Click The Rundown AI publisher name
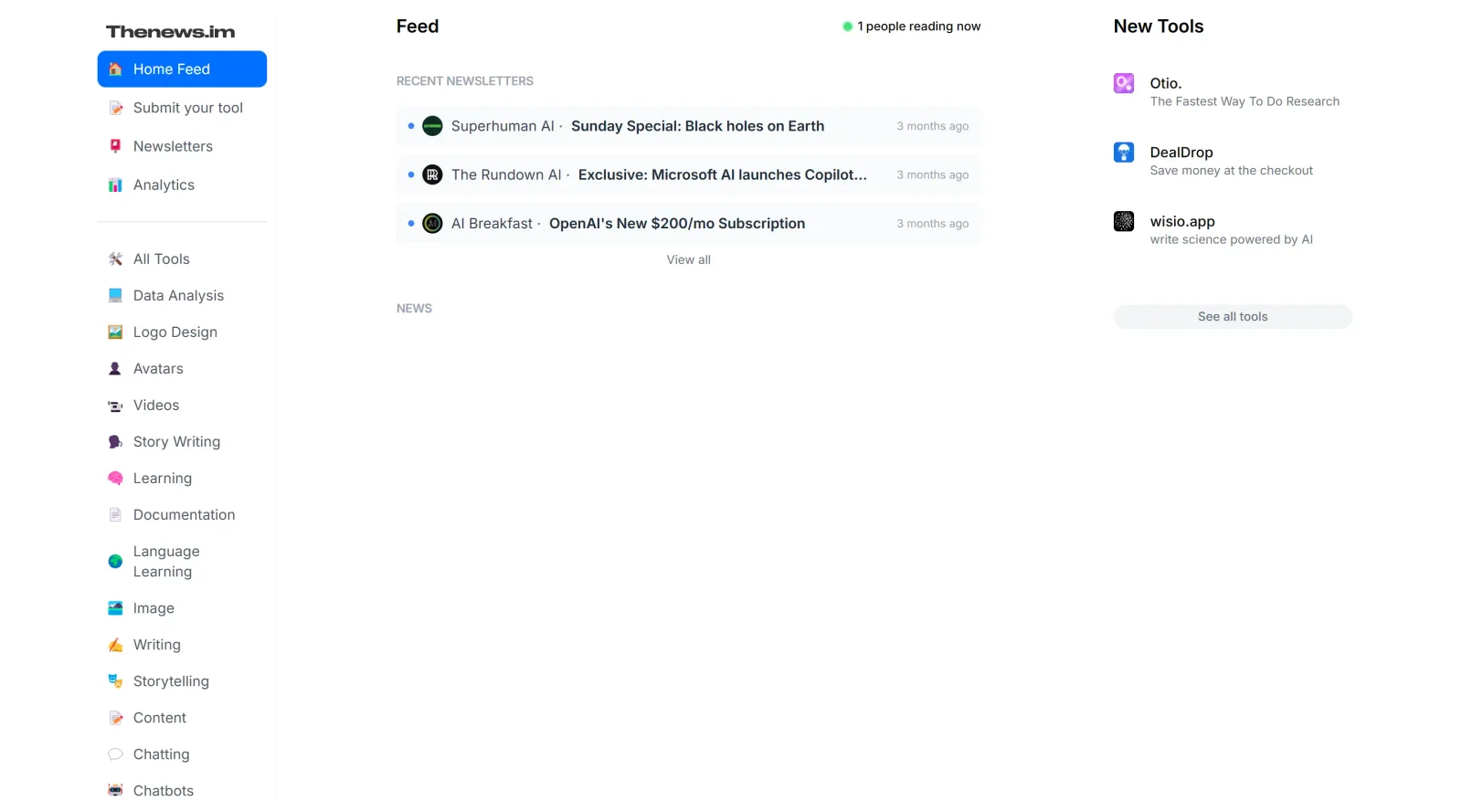Viewport: 1462px width, 812px height. tap(506, 174)
